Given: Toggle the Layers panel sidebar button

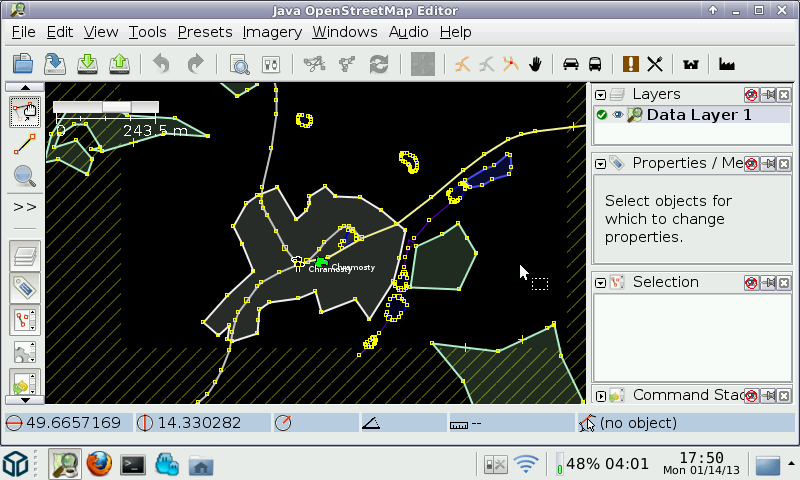Looking at the screenshot, I should (24, 256).
